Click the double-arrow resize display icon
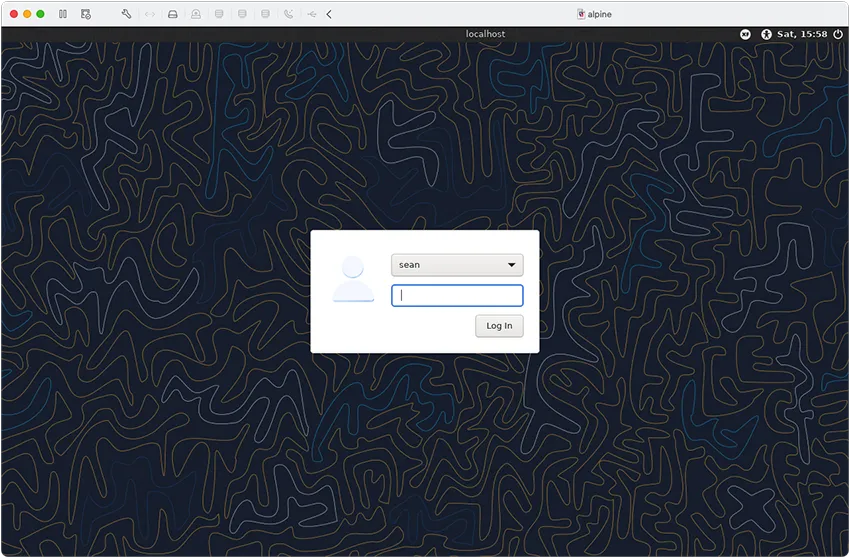Viewport: 850px width, 558px height. click(150, 14)
